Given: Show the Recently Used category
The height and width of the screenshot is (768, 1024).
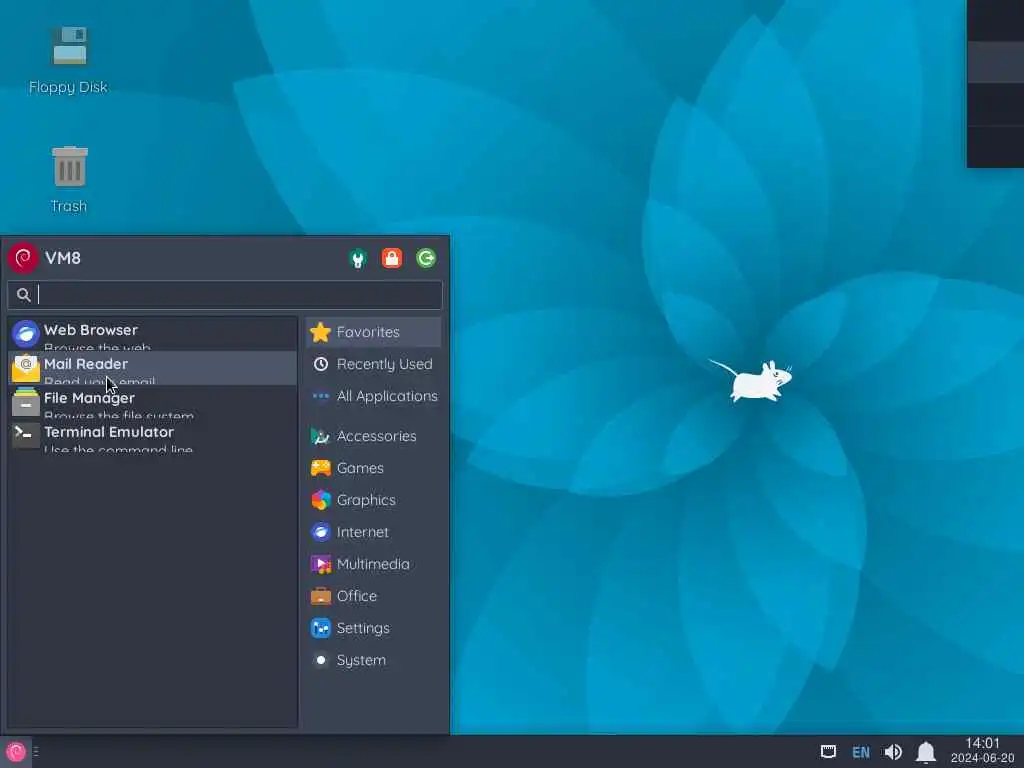Looking at the screenshot, I should (x=374, y=364).
